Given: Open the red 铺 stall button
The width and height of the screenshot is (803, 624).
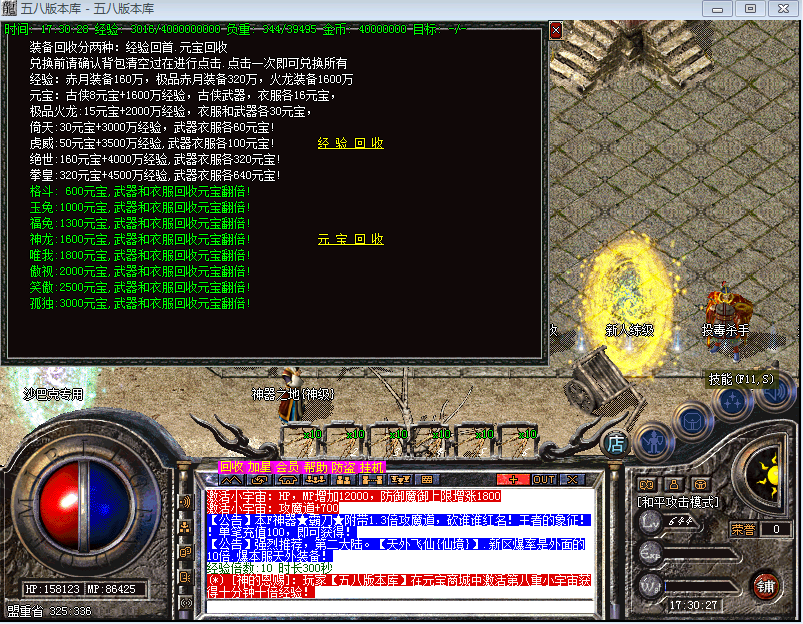Looking at the screenshot, I should [766, 587].
